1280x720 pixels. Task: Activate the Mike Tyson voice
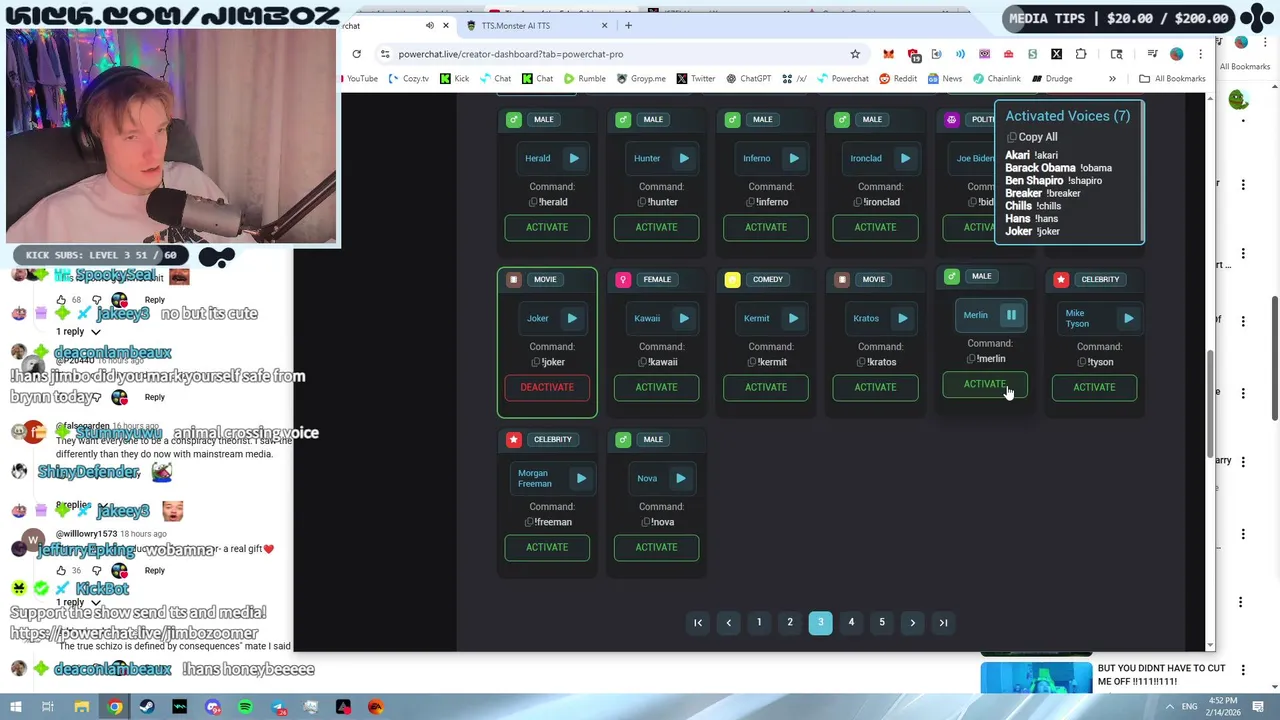[1094, 387]
